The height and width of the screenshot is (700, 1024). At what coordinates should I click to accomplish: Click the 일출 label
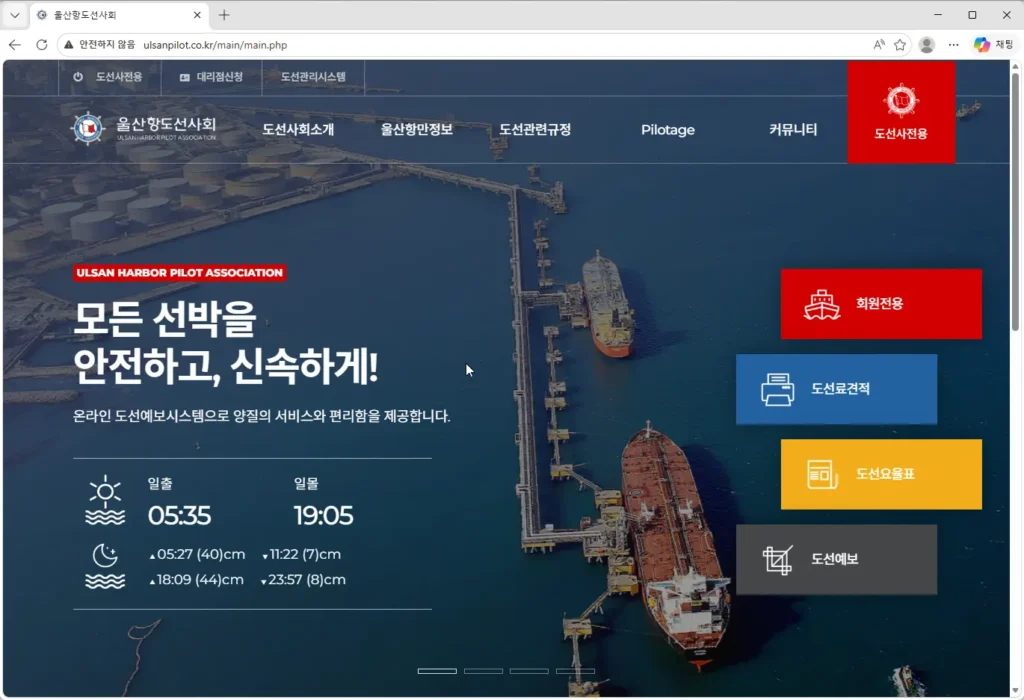tap(160, 483)
